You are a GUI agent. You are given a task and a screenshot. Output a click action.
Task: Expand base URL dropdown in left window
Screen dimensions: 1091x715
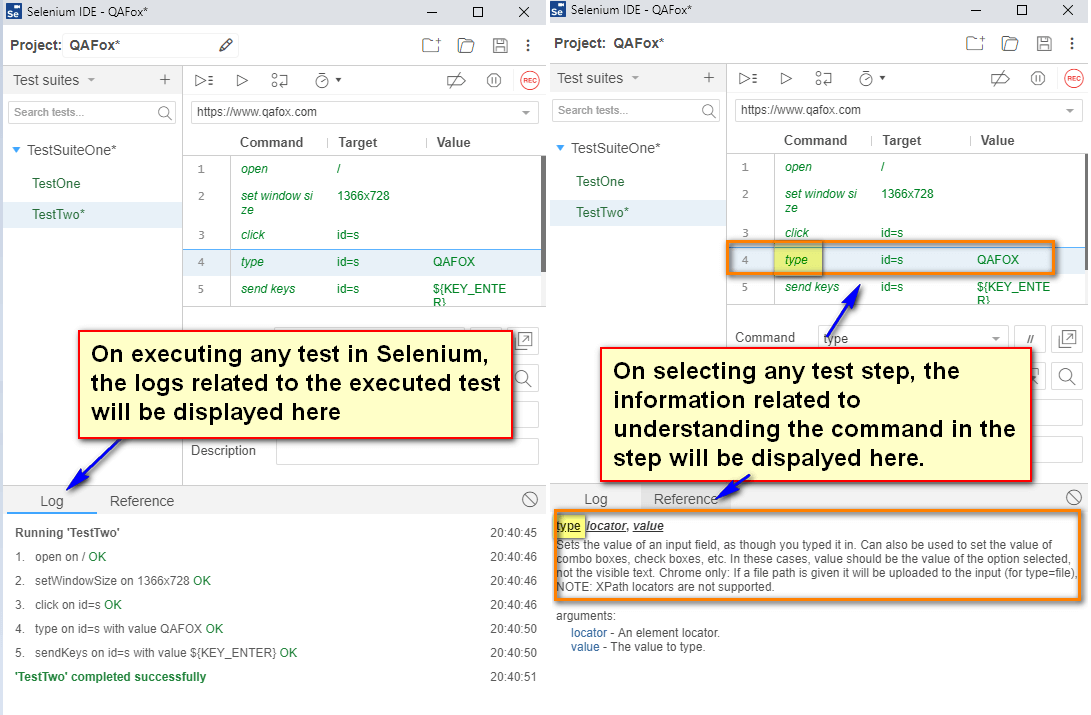pos(526,112)
